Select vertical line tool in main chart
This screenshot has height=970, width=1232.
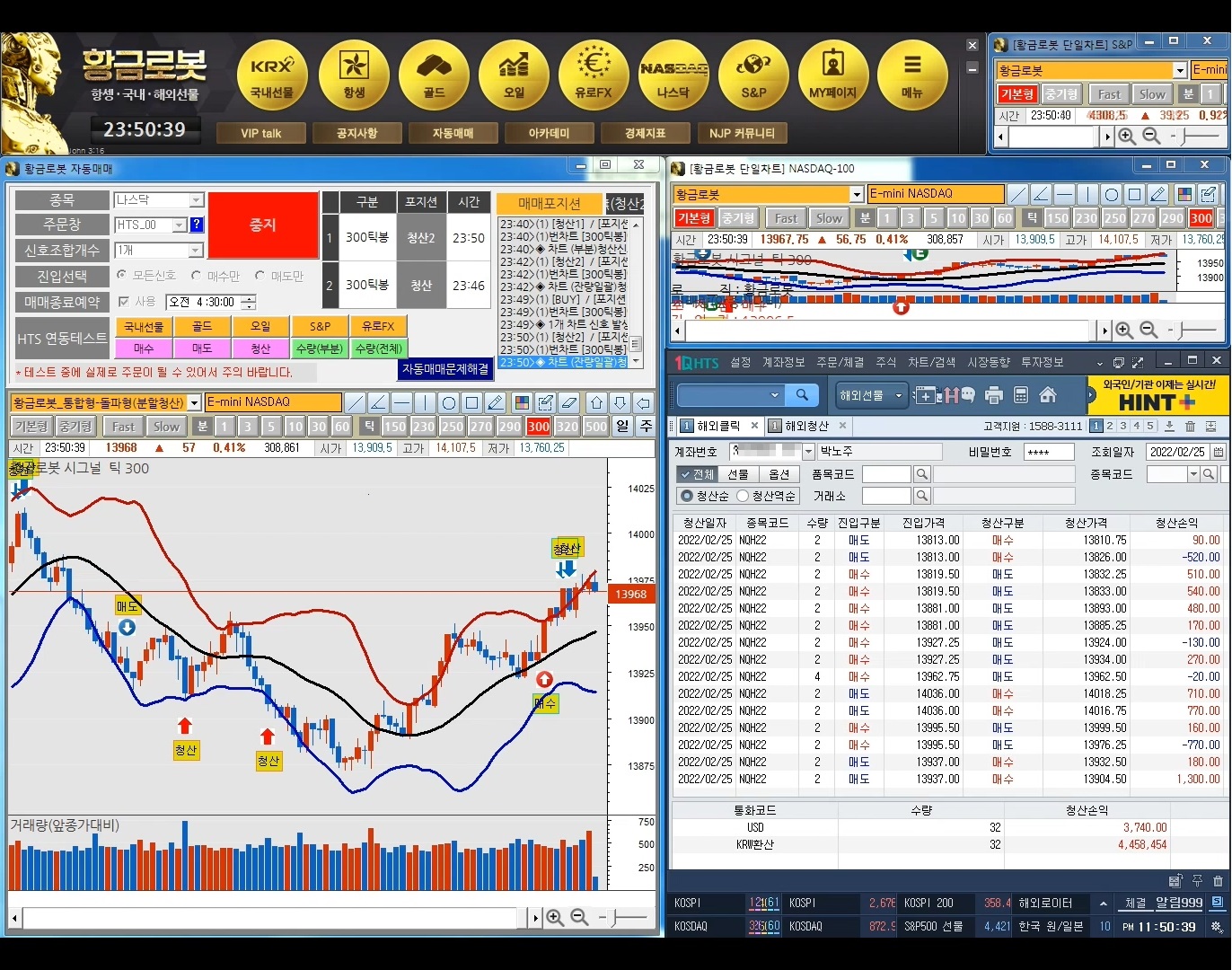426,402
